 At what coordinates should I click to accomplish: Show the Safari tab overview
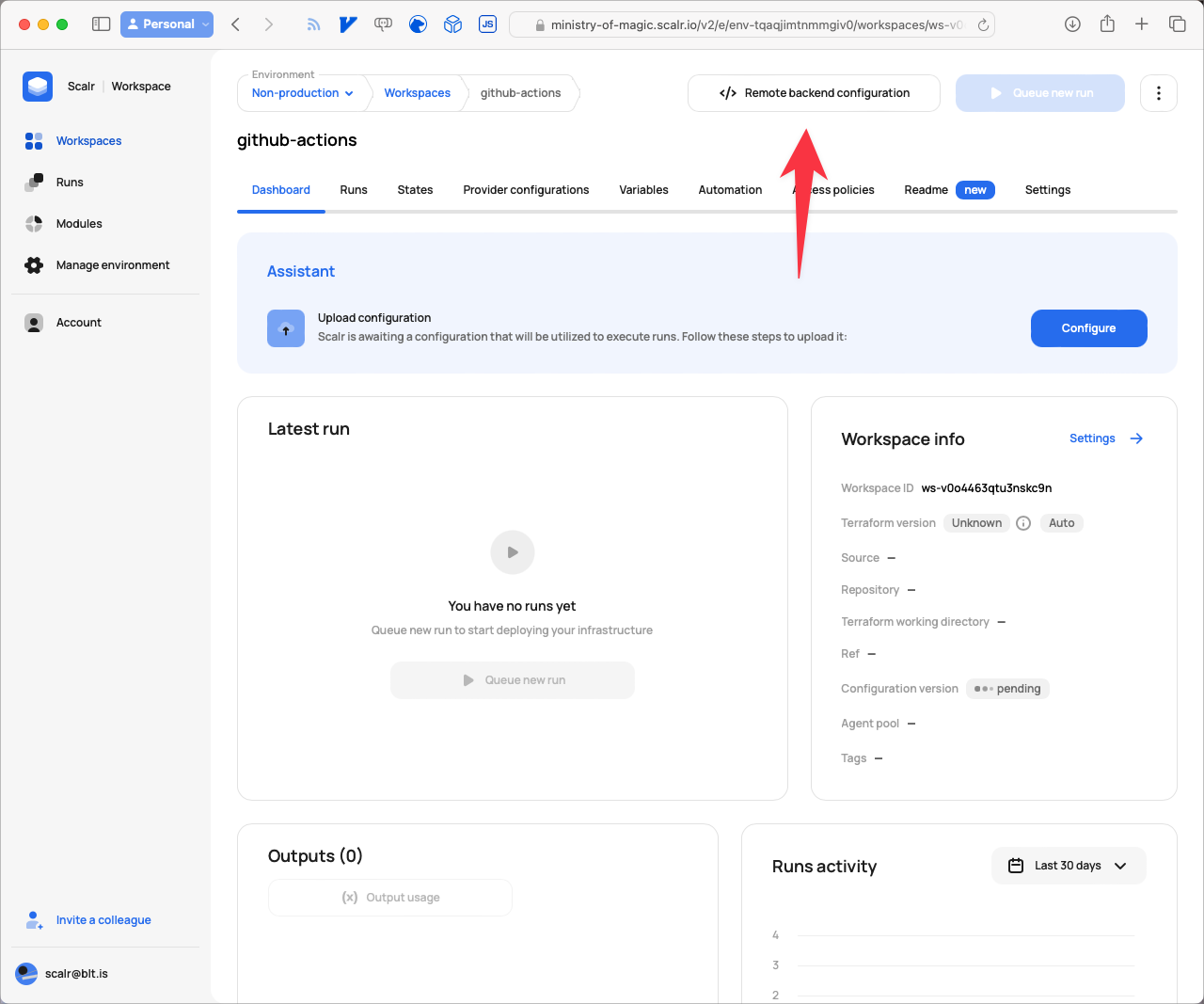1177,24
